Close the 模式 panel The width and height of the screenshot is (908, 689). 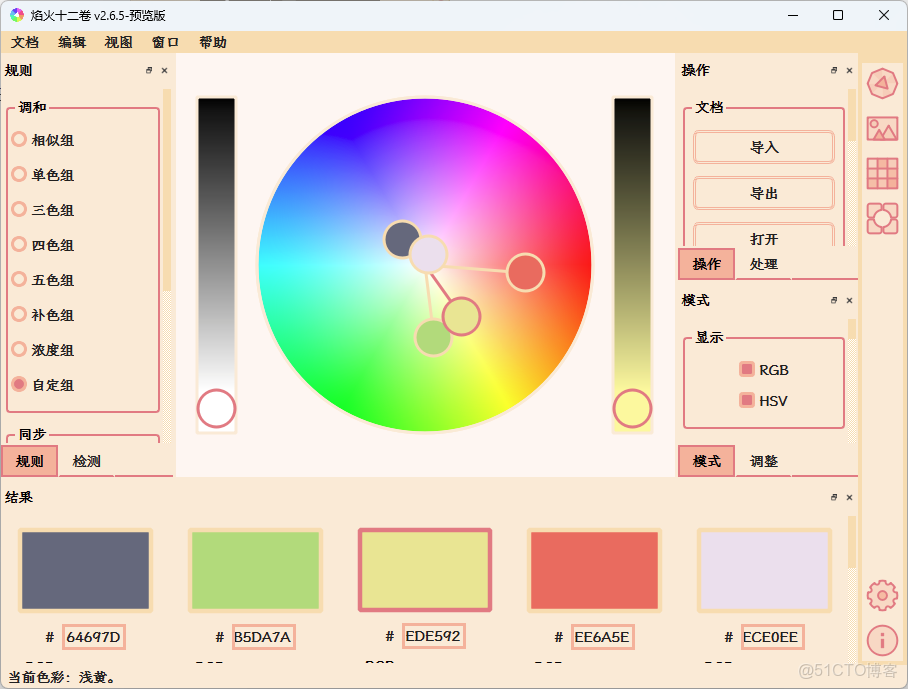click(850, 300)
